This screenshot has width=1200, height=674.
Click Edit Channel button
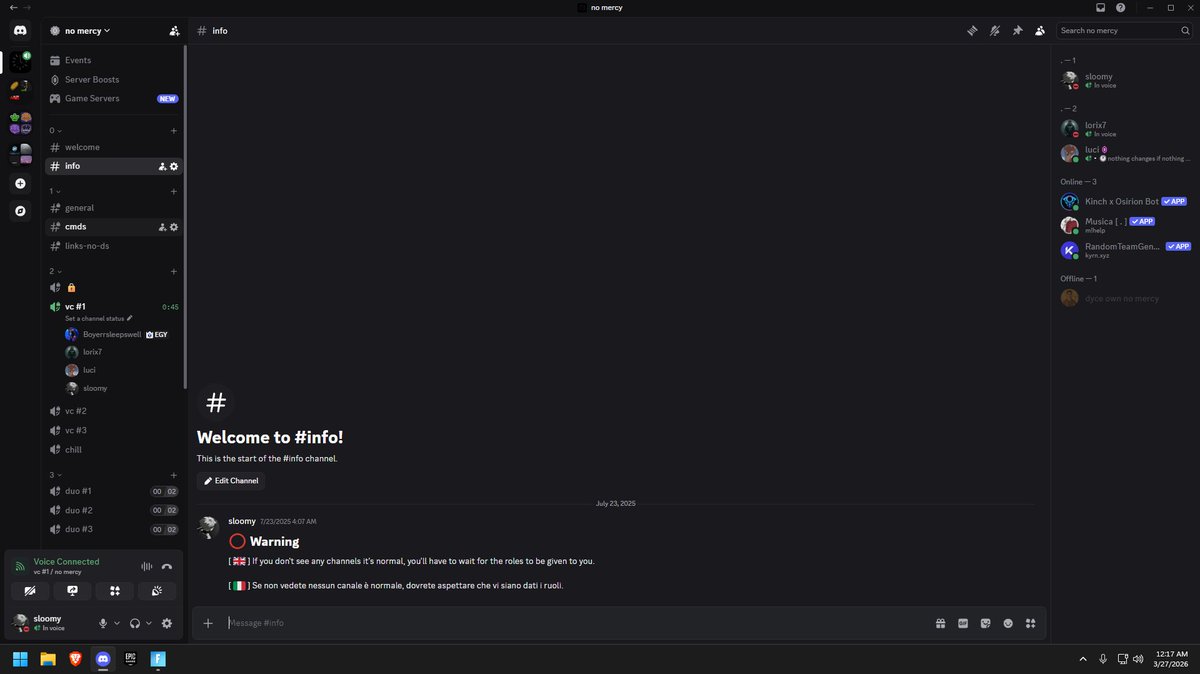point(231,481)
